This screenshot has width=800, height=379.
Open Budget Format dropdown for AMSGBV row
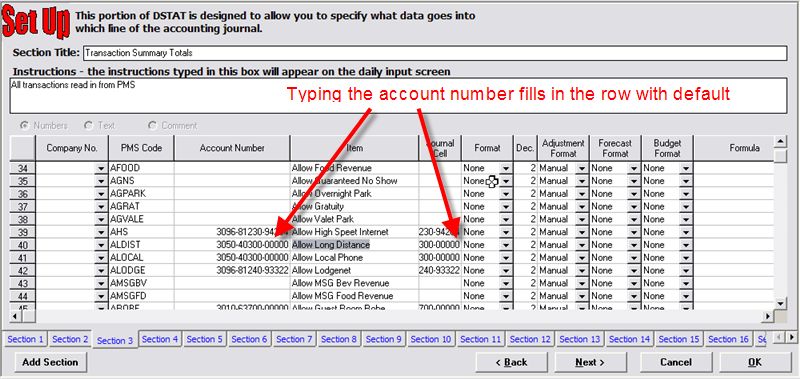(686, 283)
